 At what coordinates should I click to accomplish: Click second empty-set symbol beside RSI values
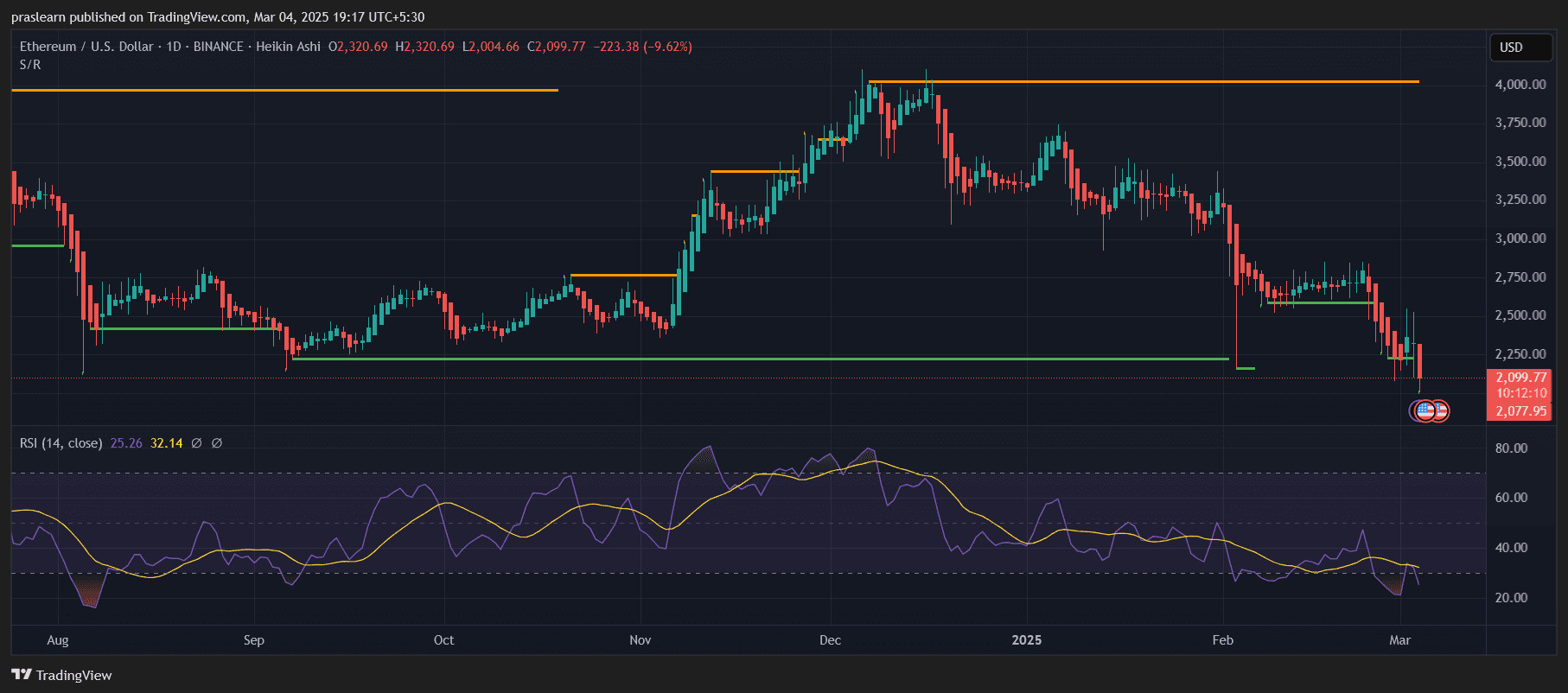pos(217,443)
